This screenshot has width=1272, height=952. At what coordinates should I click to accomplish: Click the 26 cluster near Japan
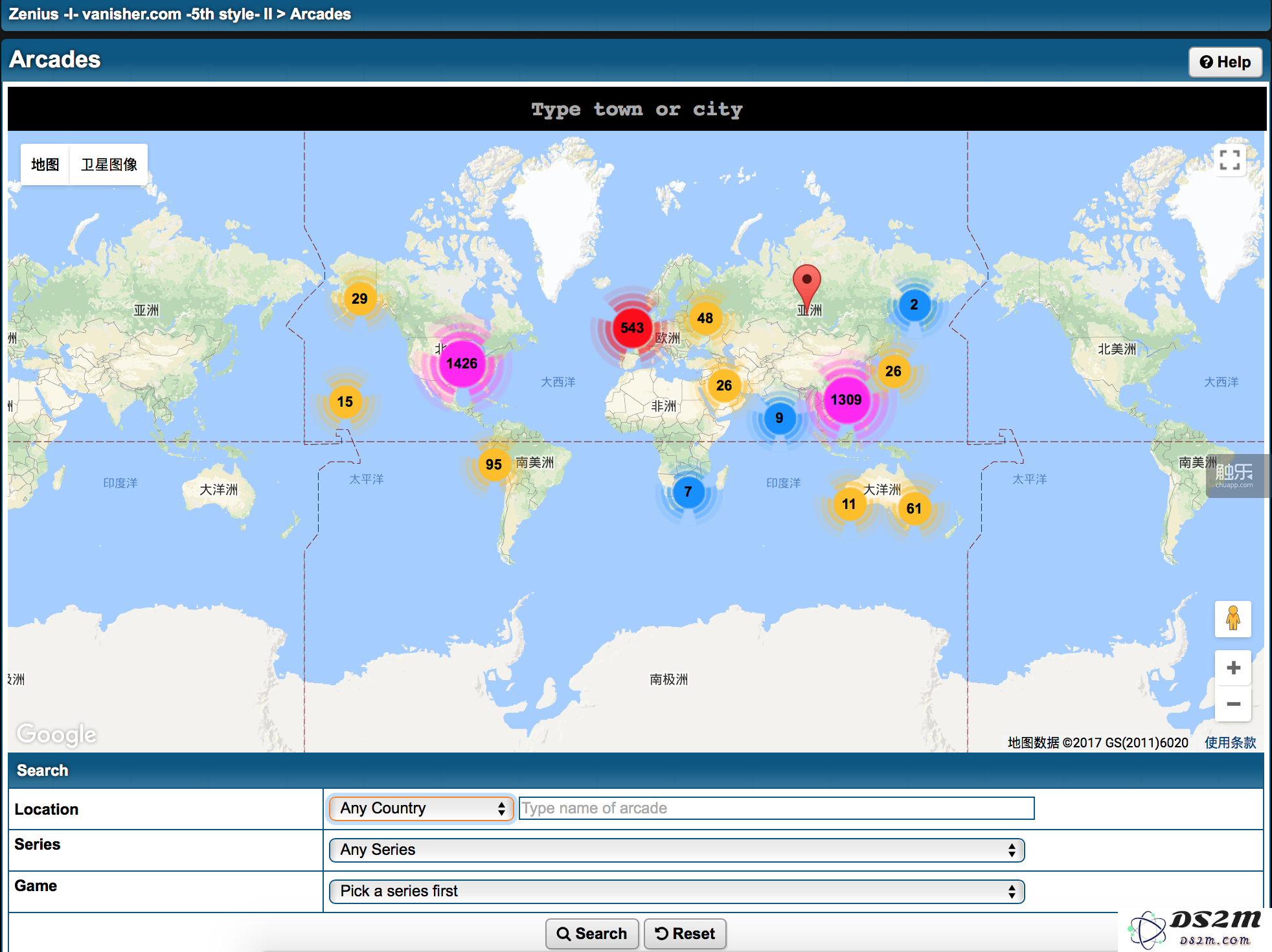893,371
